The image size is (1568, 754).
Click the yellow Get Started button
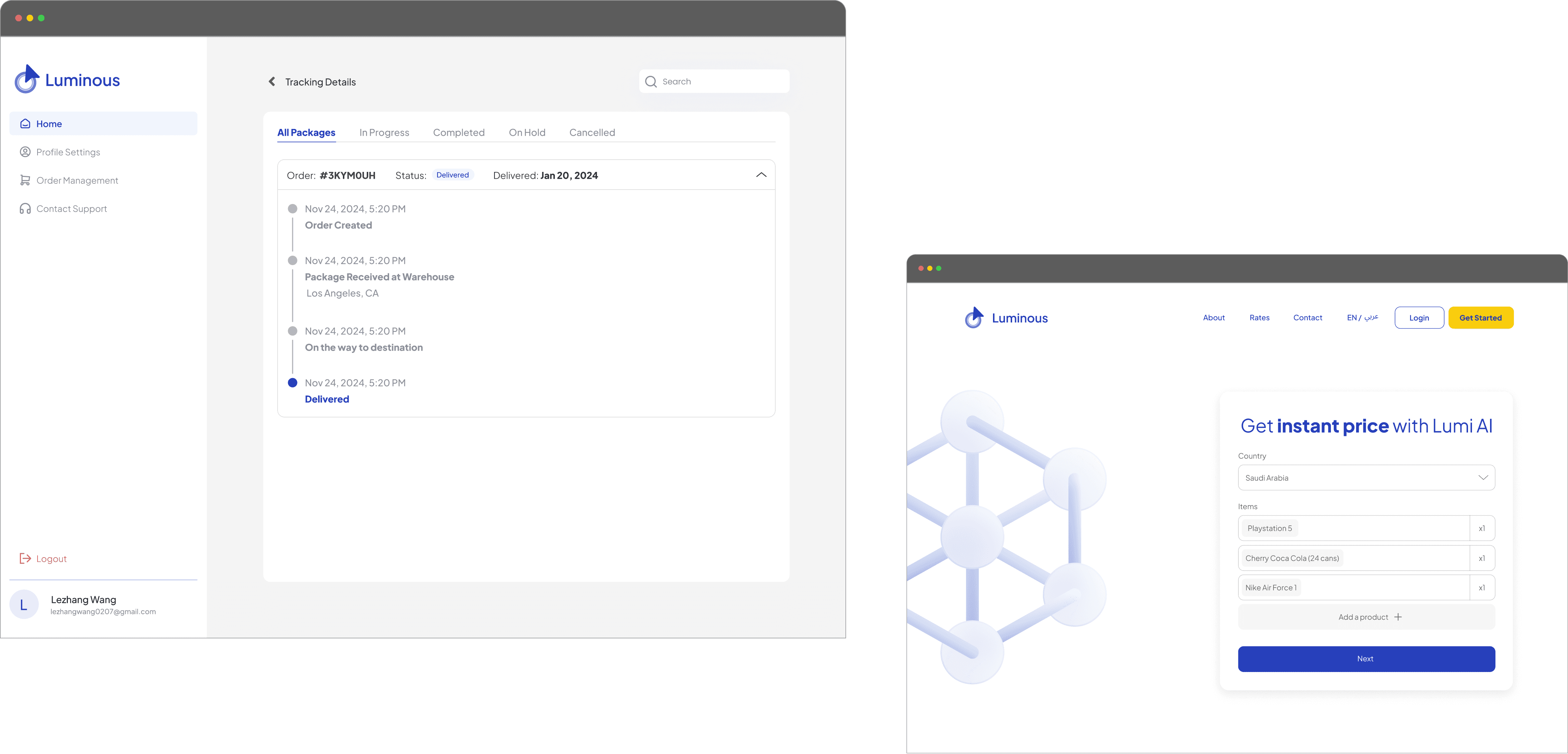click(x=1480, y=318)
